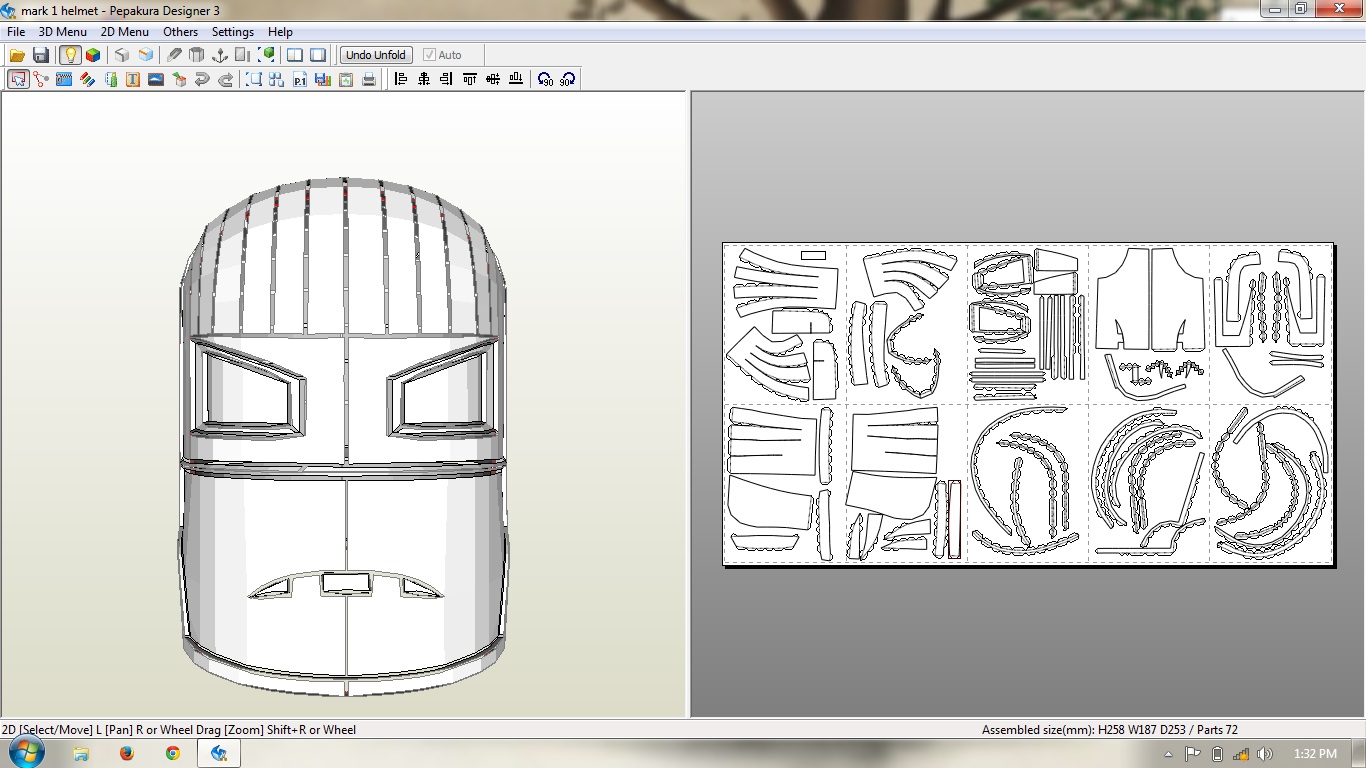This screenshot has width=1366, height=768.
Task: Click the gray cylinder toolbar icon
Action: point(197,55)
